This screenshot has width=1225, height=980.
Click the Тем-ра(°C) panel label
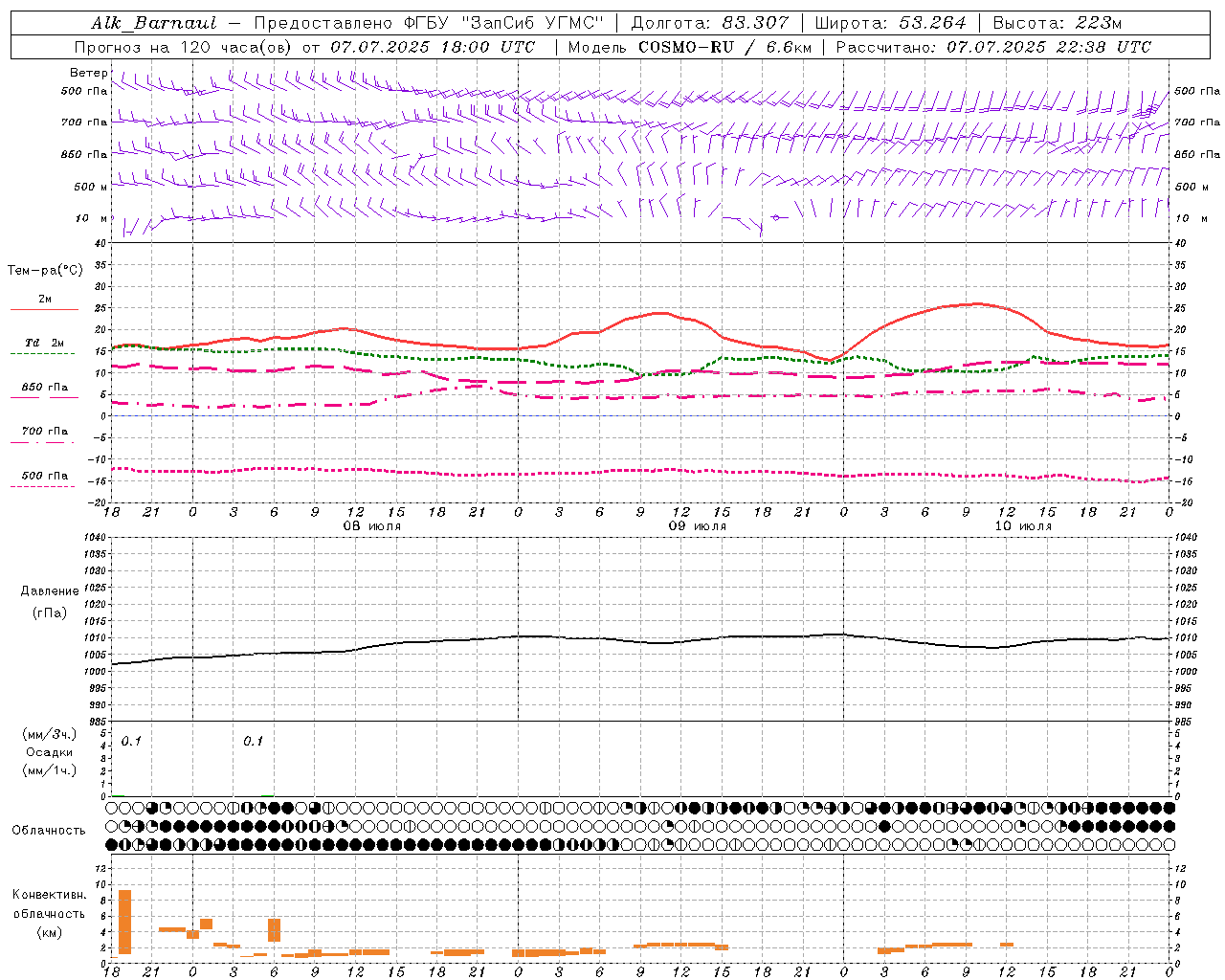pos(45,271)
